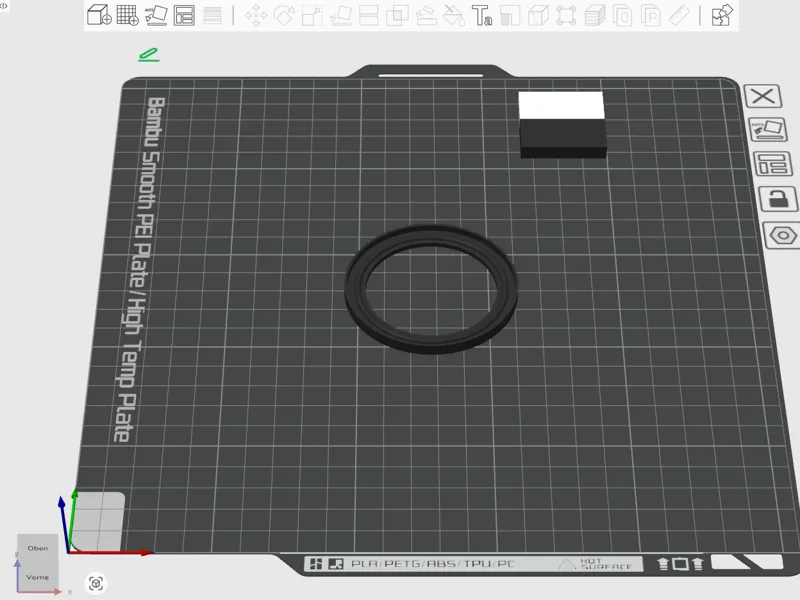The width and height of the screenshot is (800, 600).
Task: Click the transparent cube toolbar icon
Action: 538,16
